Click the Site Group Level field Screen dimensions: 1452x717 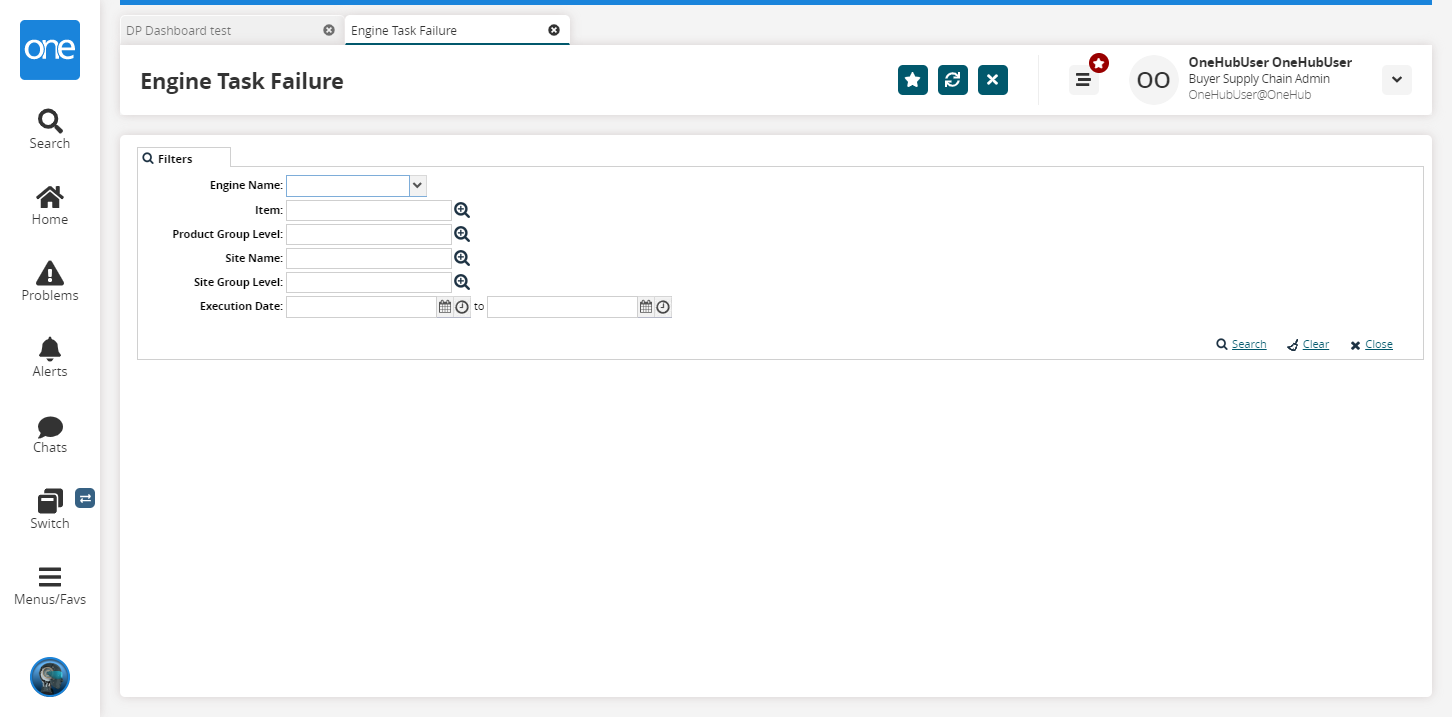[x=369, y=282]
